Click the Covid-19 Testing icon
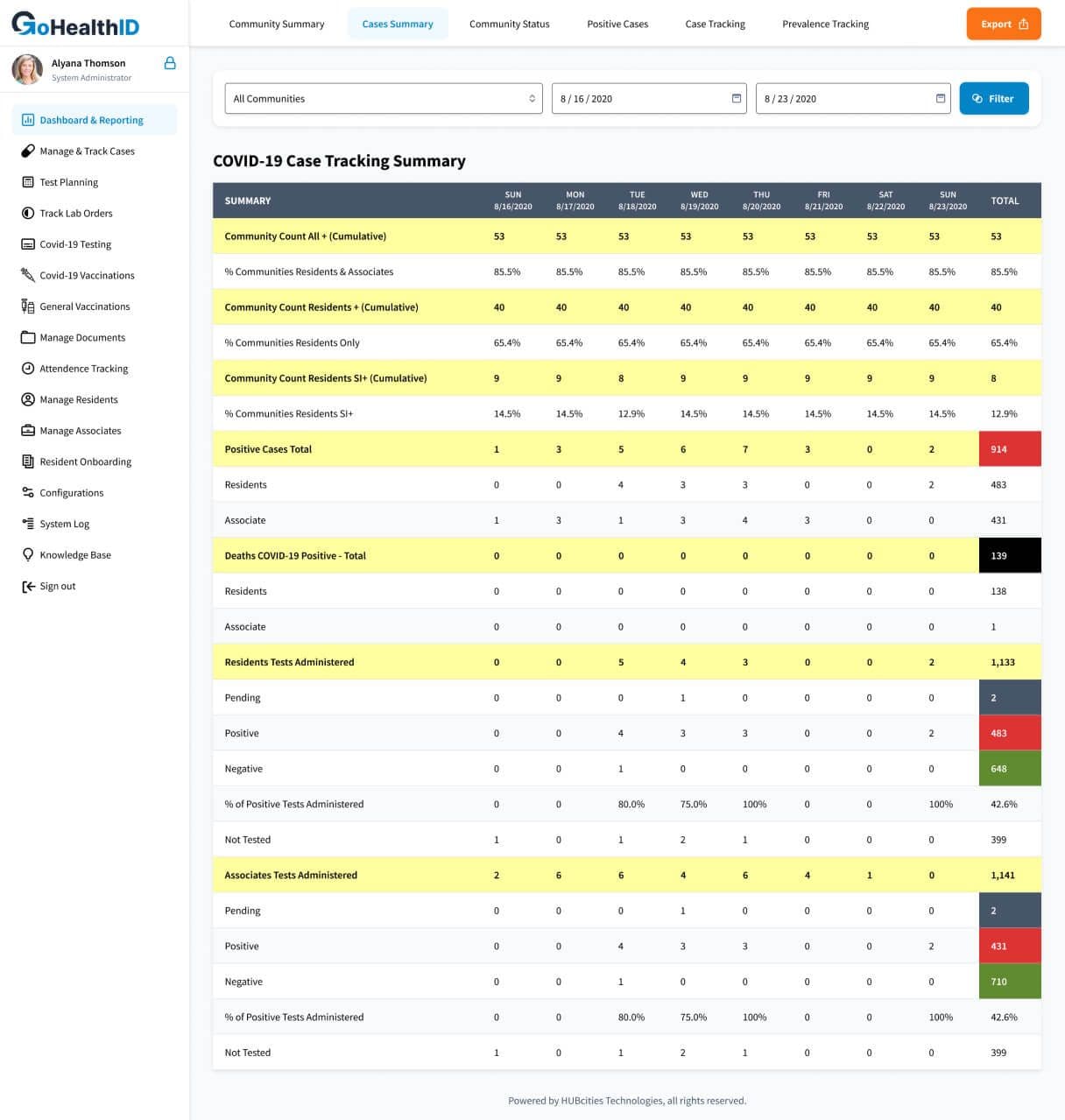This screenshot has width=1065, height=1120. pos(28,244)
